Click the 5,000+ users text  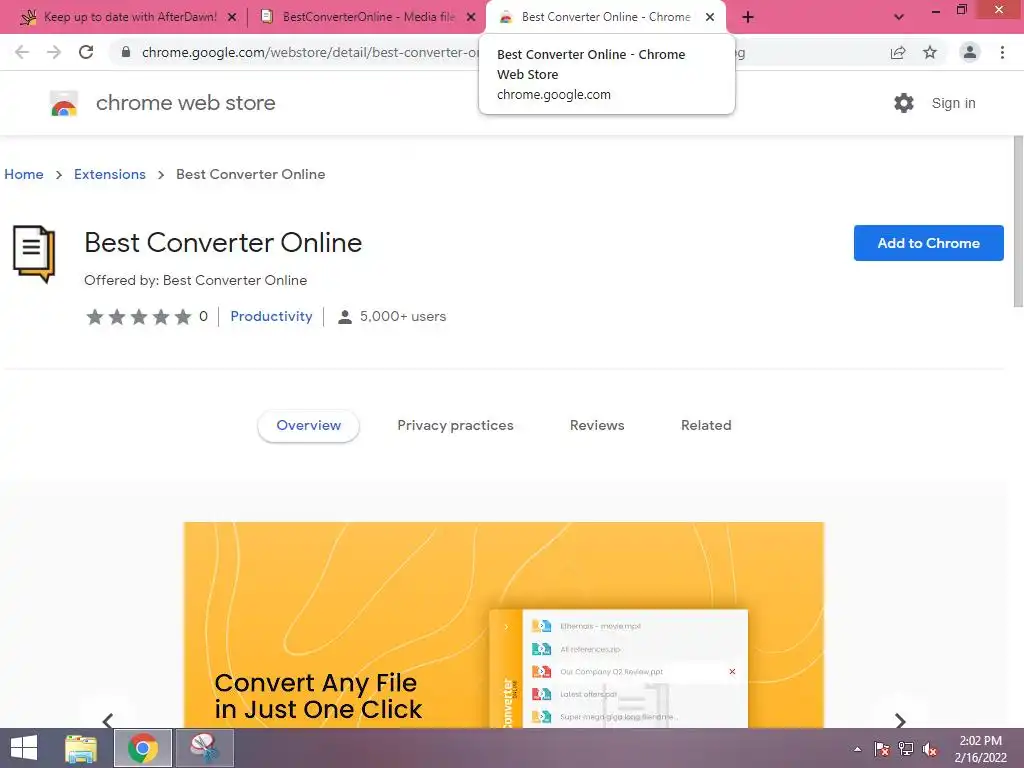point(402,316)
